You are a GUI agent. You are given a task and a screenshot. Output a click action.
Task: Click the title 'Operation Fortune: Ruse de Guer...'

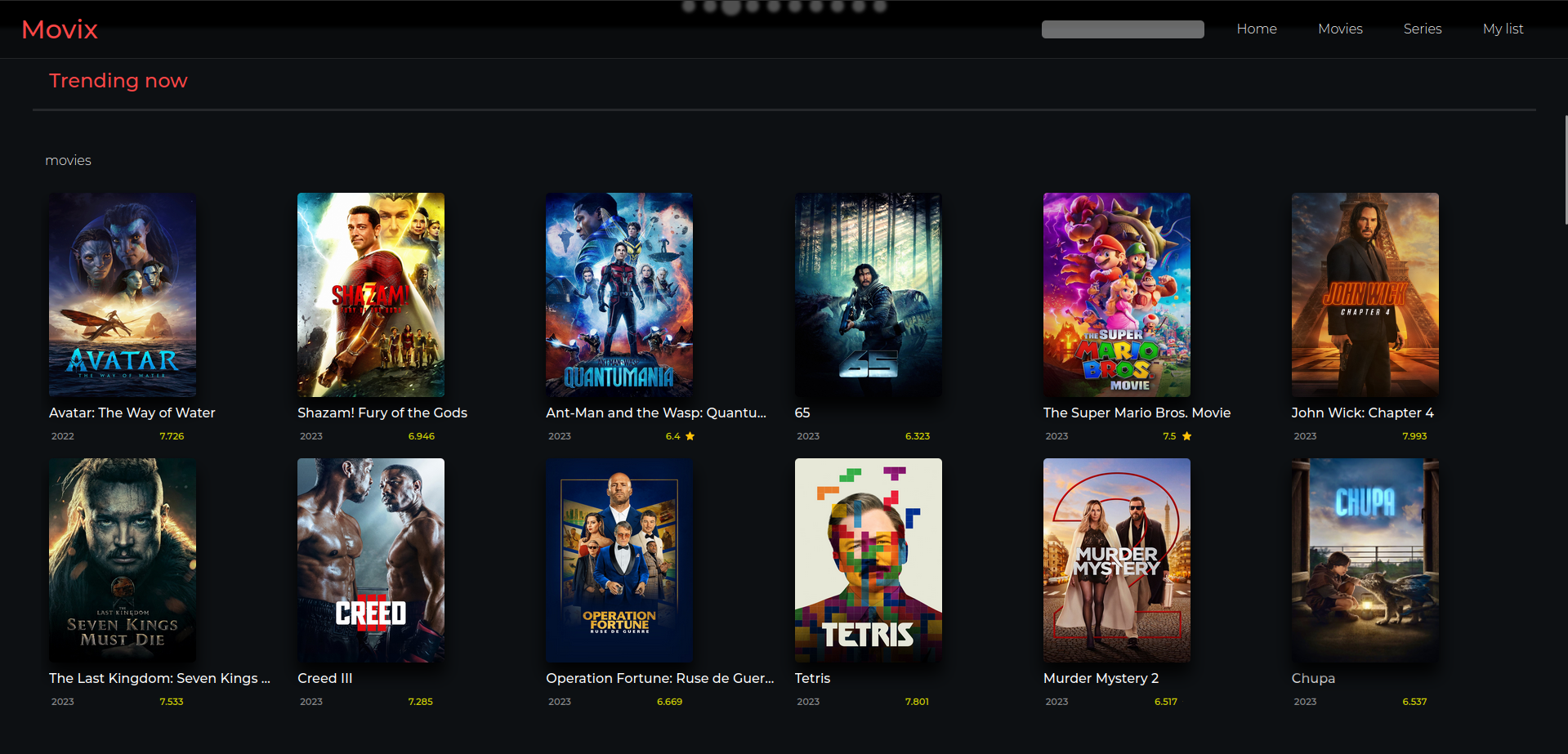660,679
